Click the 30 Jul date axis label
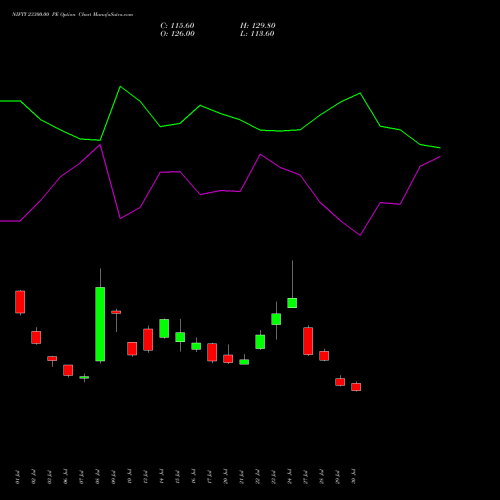This screenshot has width=500, height=500. (x=353, y=477)
